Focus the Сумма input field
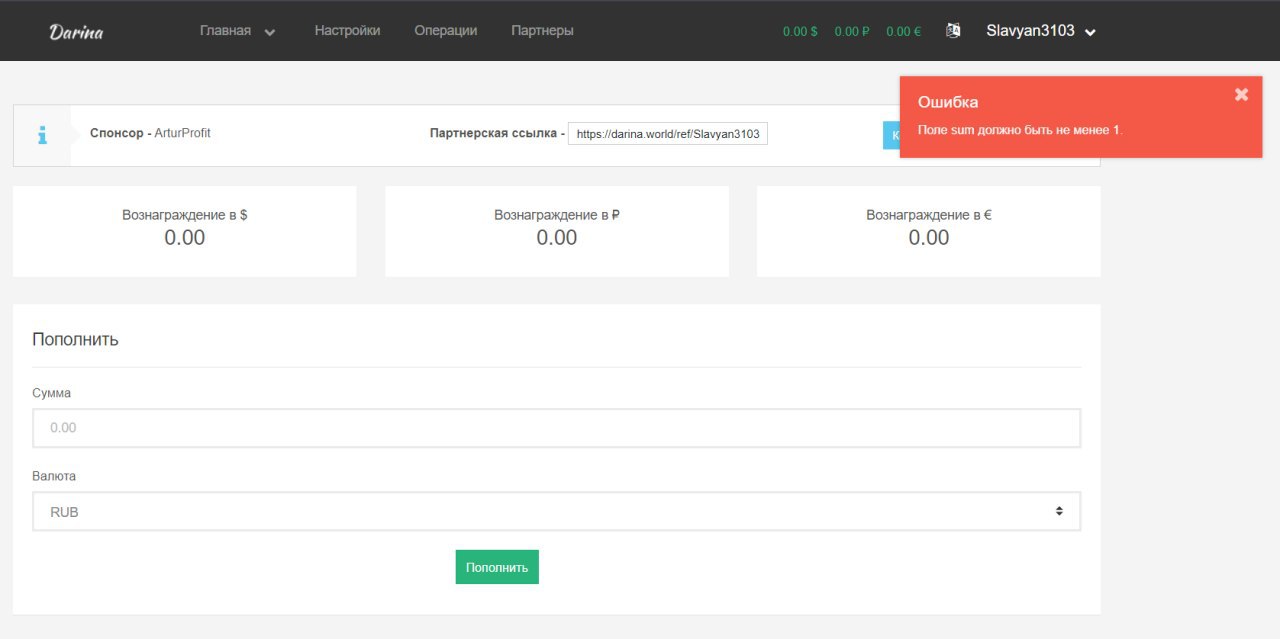Image resolution: width=1280 pixels, height=639 pixels. coord(557,428)
